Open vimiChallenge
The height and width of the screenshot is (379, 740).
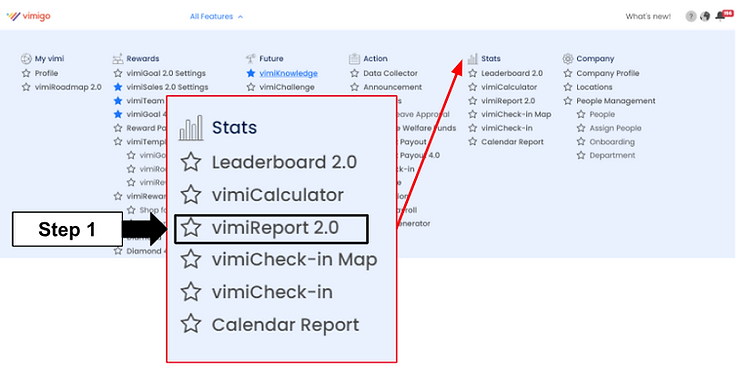[287, 87]
